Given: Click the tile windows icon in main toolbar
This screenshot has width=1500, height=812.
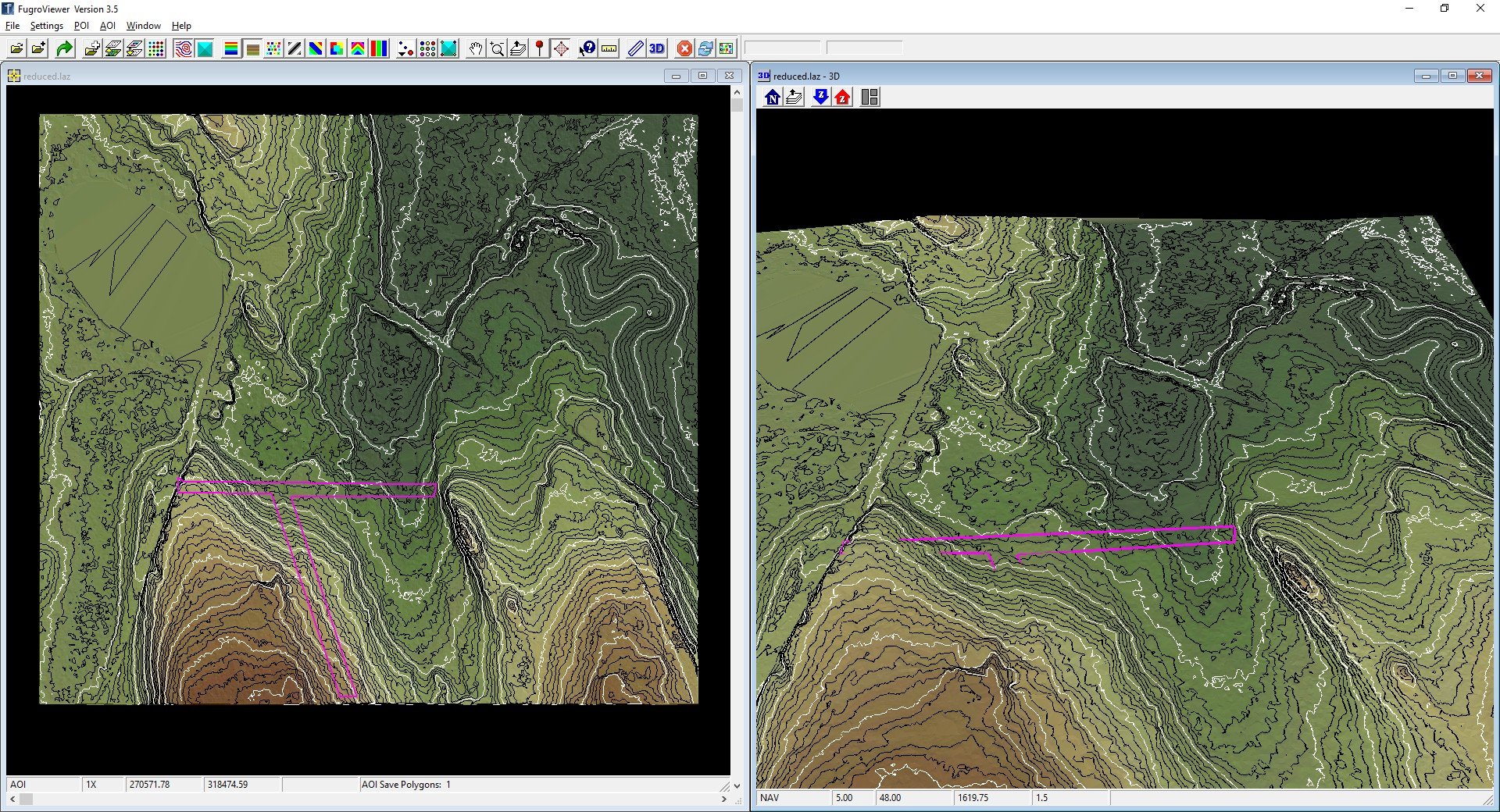Looking at the screenshot, I should [x=727, y=48].
